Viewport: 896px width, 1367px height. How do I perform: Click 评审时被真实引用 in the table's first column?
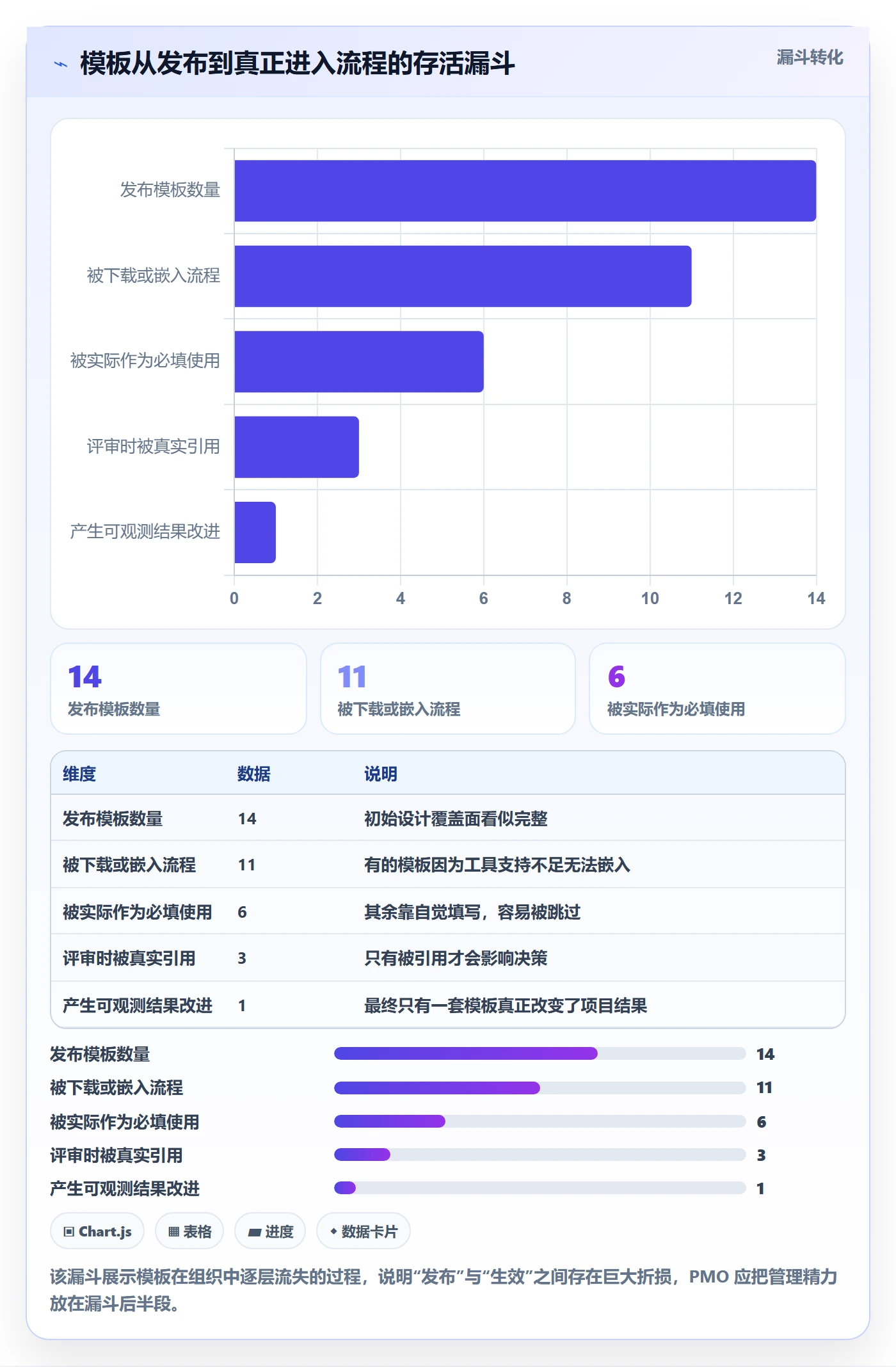[x=129, y=958]
